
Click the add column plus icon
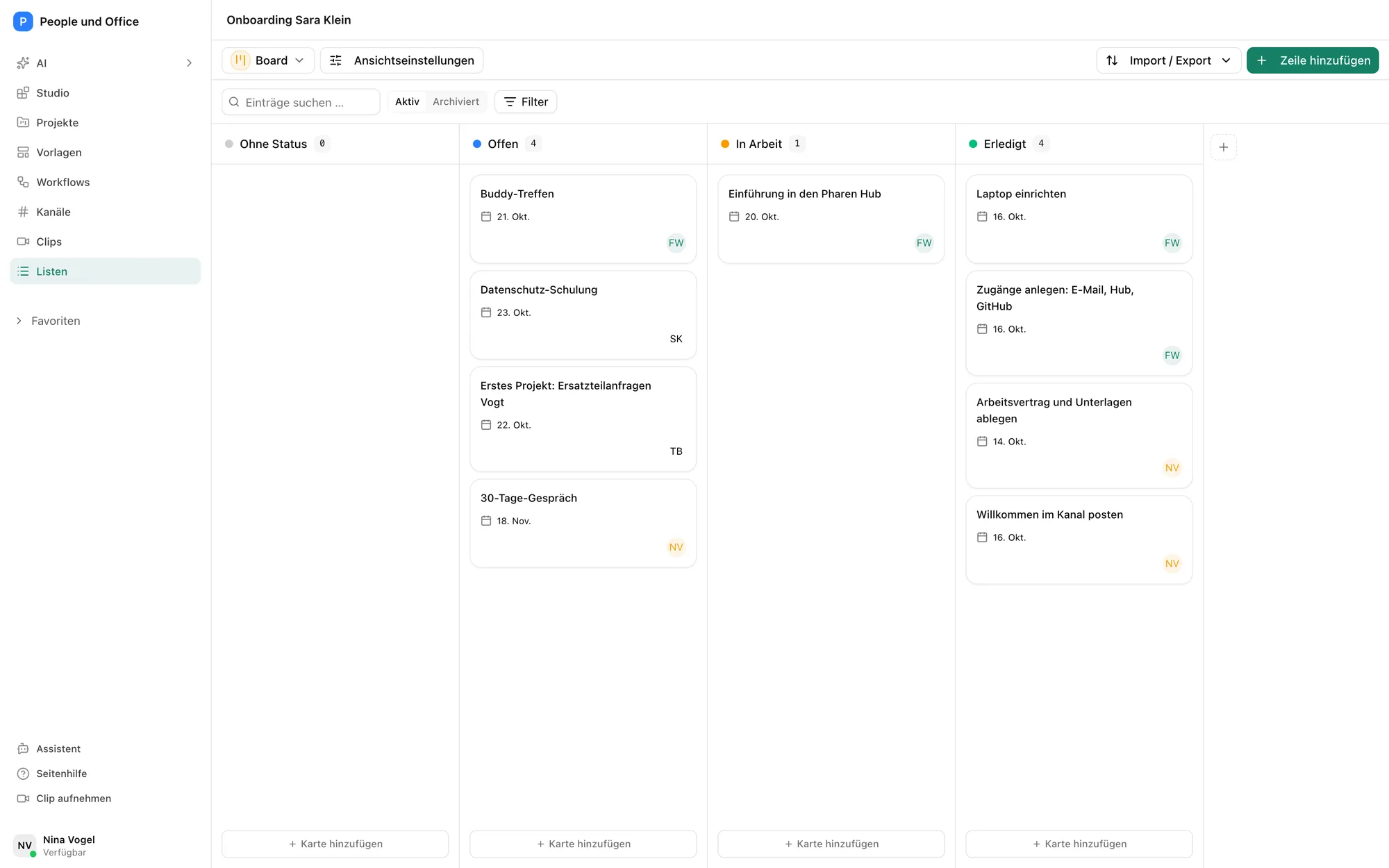(x=1224, y=147)
